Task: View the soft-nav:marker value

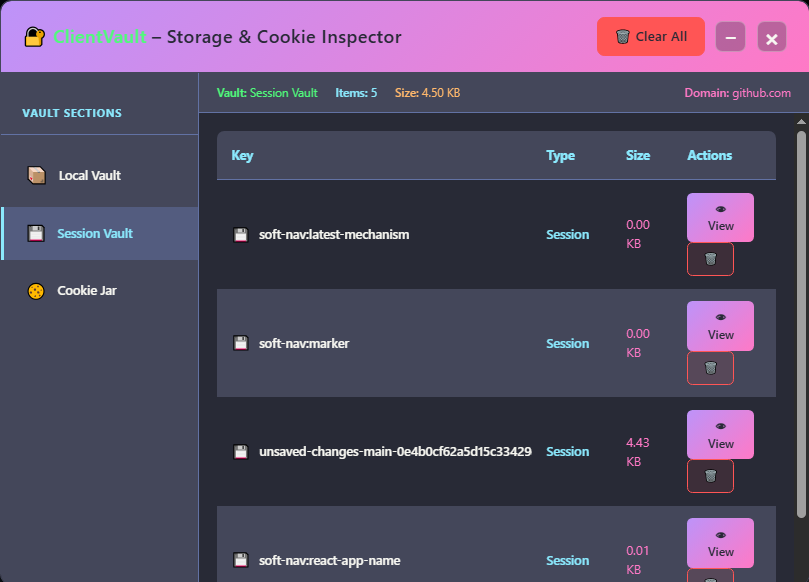Action: coord(720,326)
